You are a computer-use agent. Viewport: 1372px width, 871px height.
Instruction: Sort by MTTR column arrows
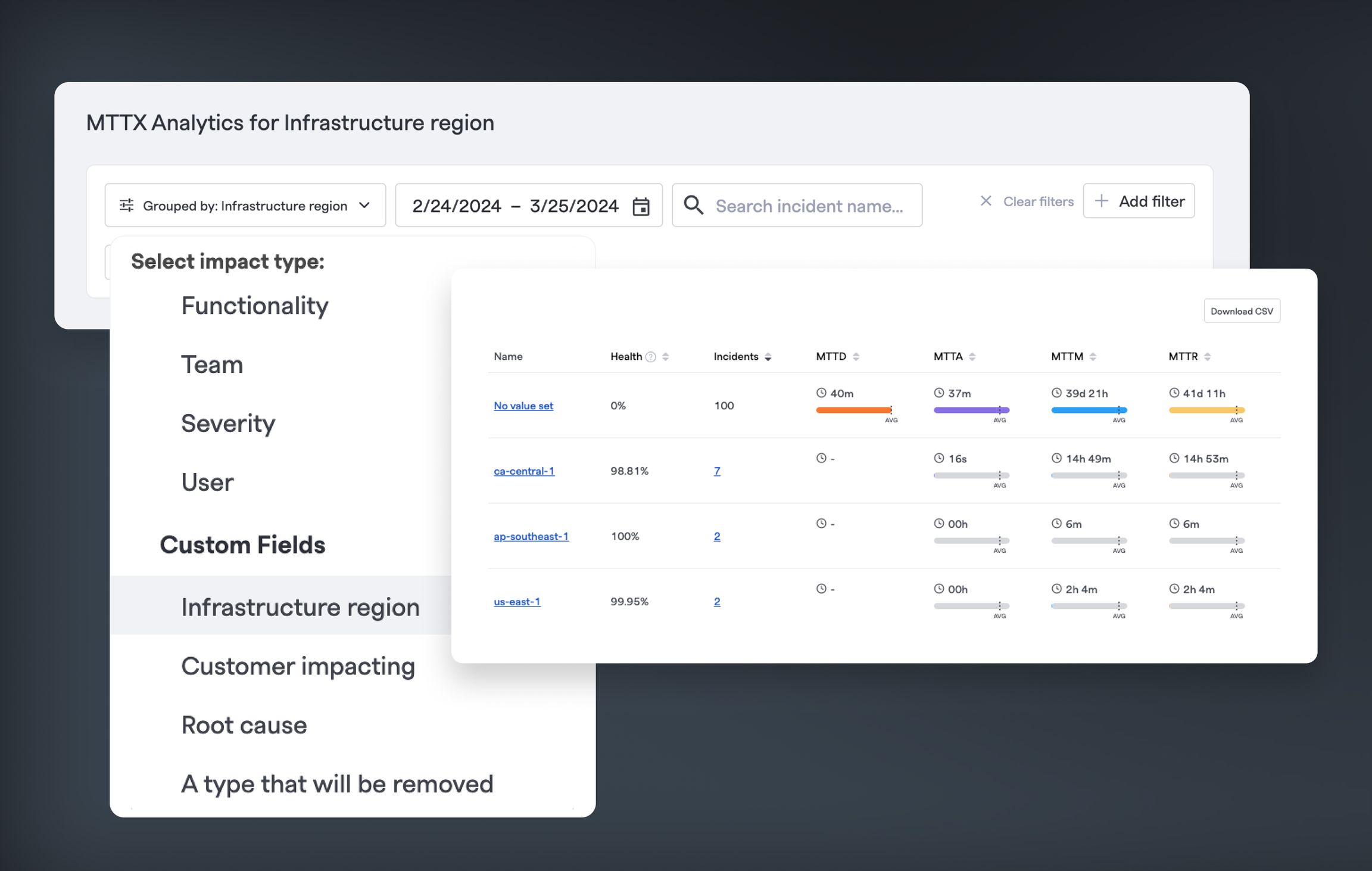pos(1207,357)
